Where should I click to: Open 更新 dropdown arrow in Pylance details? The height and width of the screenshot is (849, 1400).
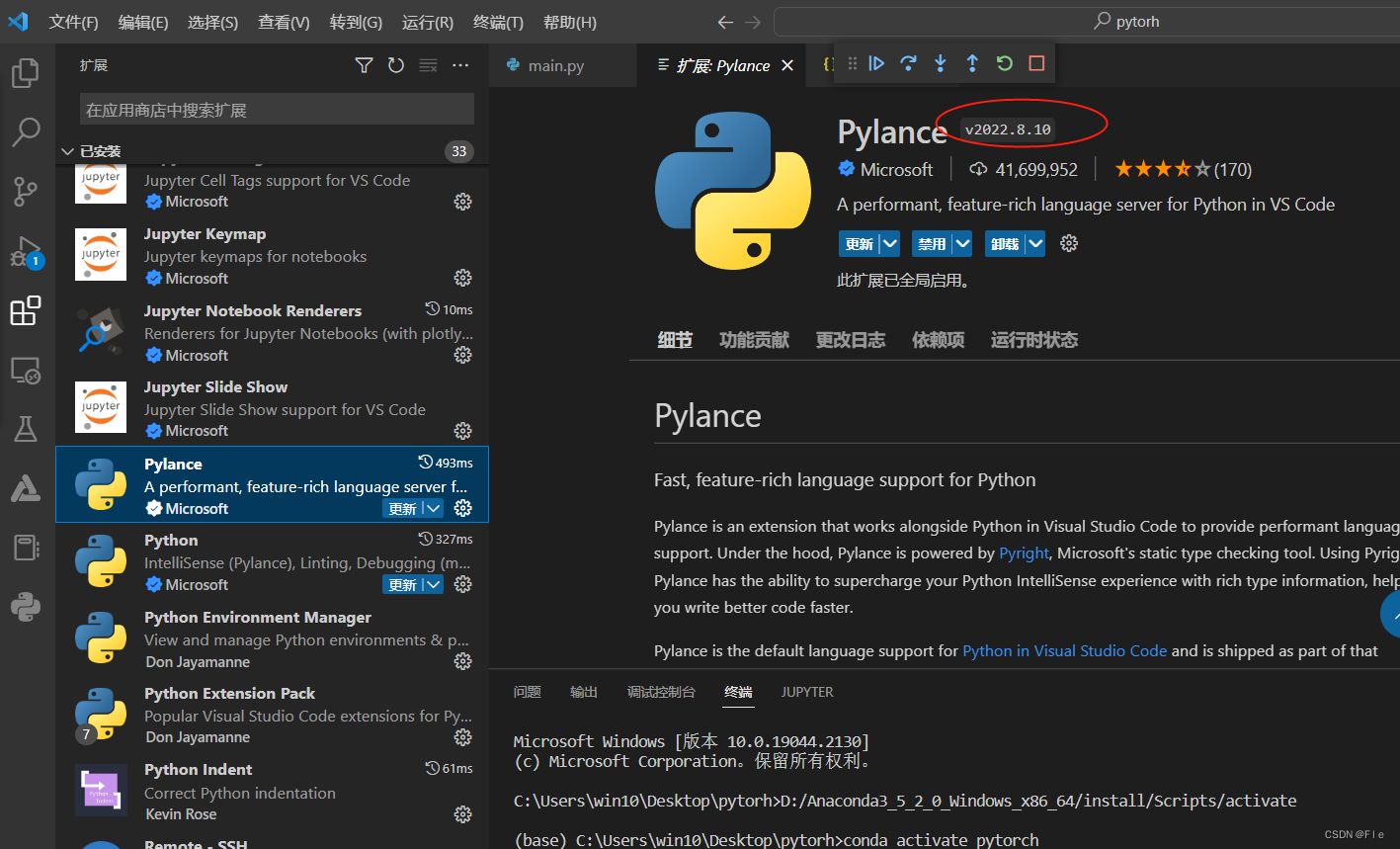tap(889, 243)
